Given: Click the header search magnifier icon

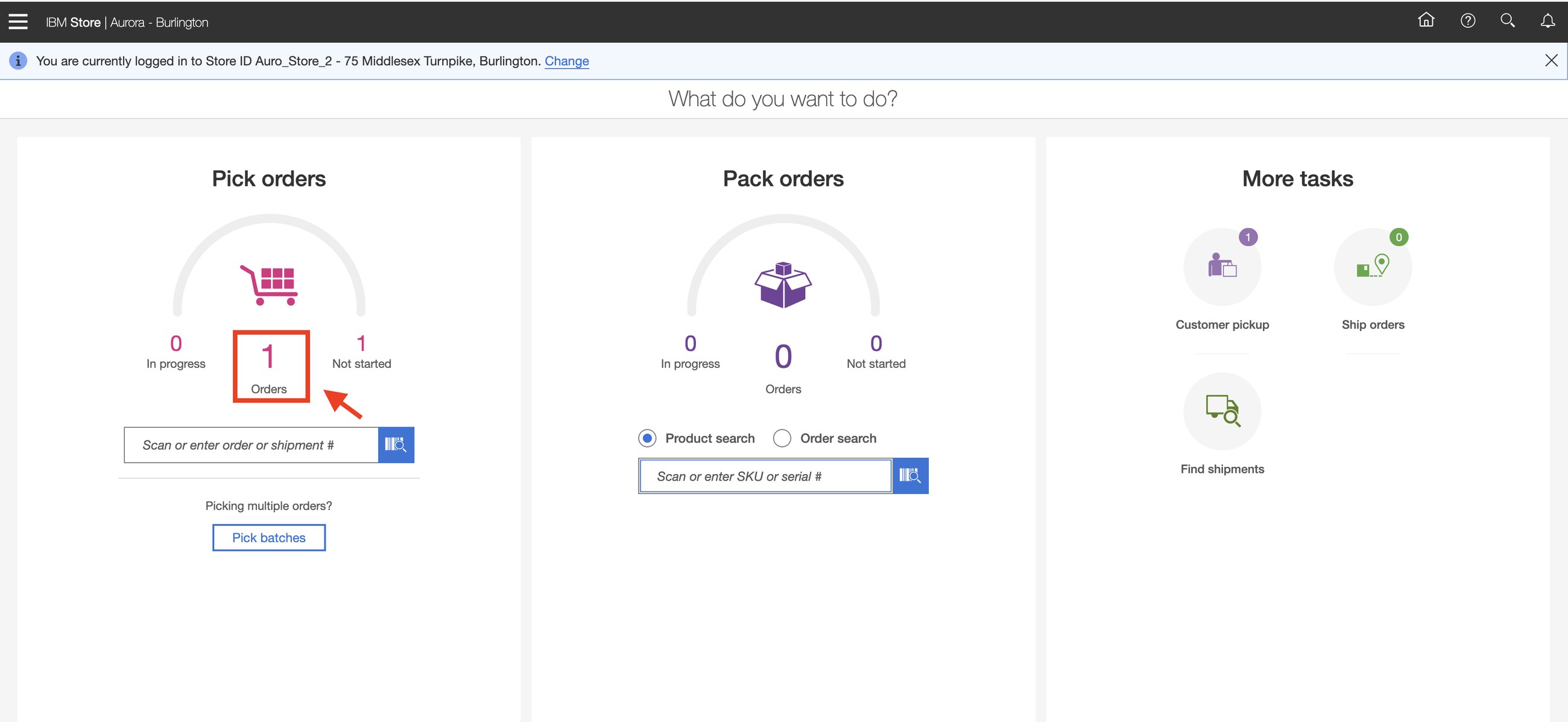Looking at the screenshot, I should click(x=1507, y=21).
